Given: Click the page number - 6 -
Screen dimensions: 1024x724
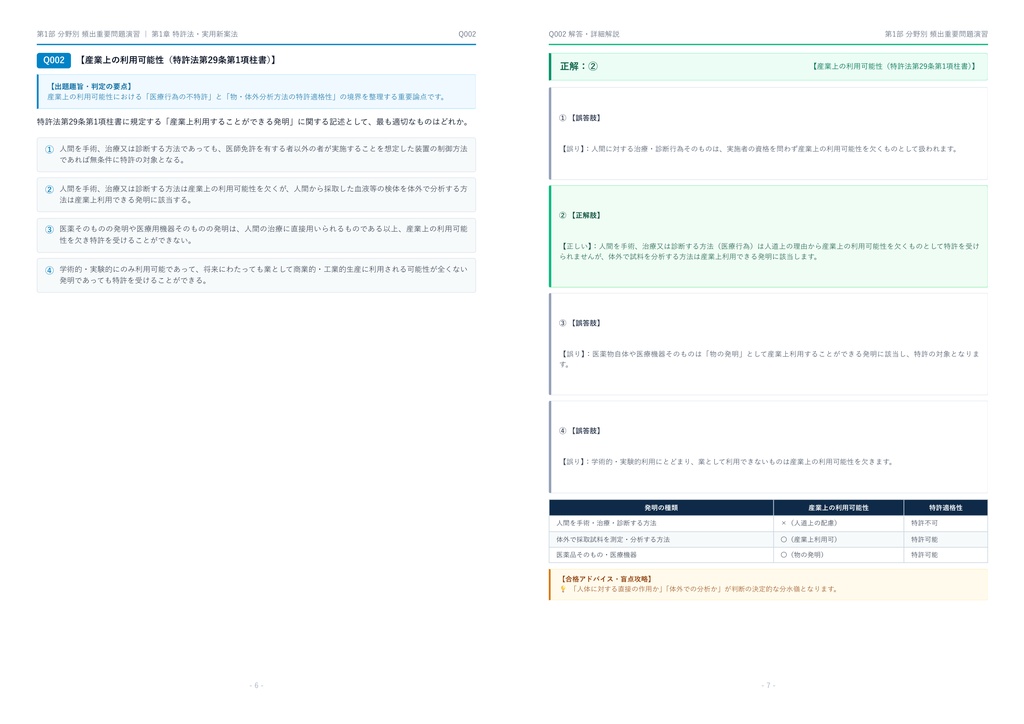Looking at the screenshot, I should 256,685.
